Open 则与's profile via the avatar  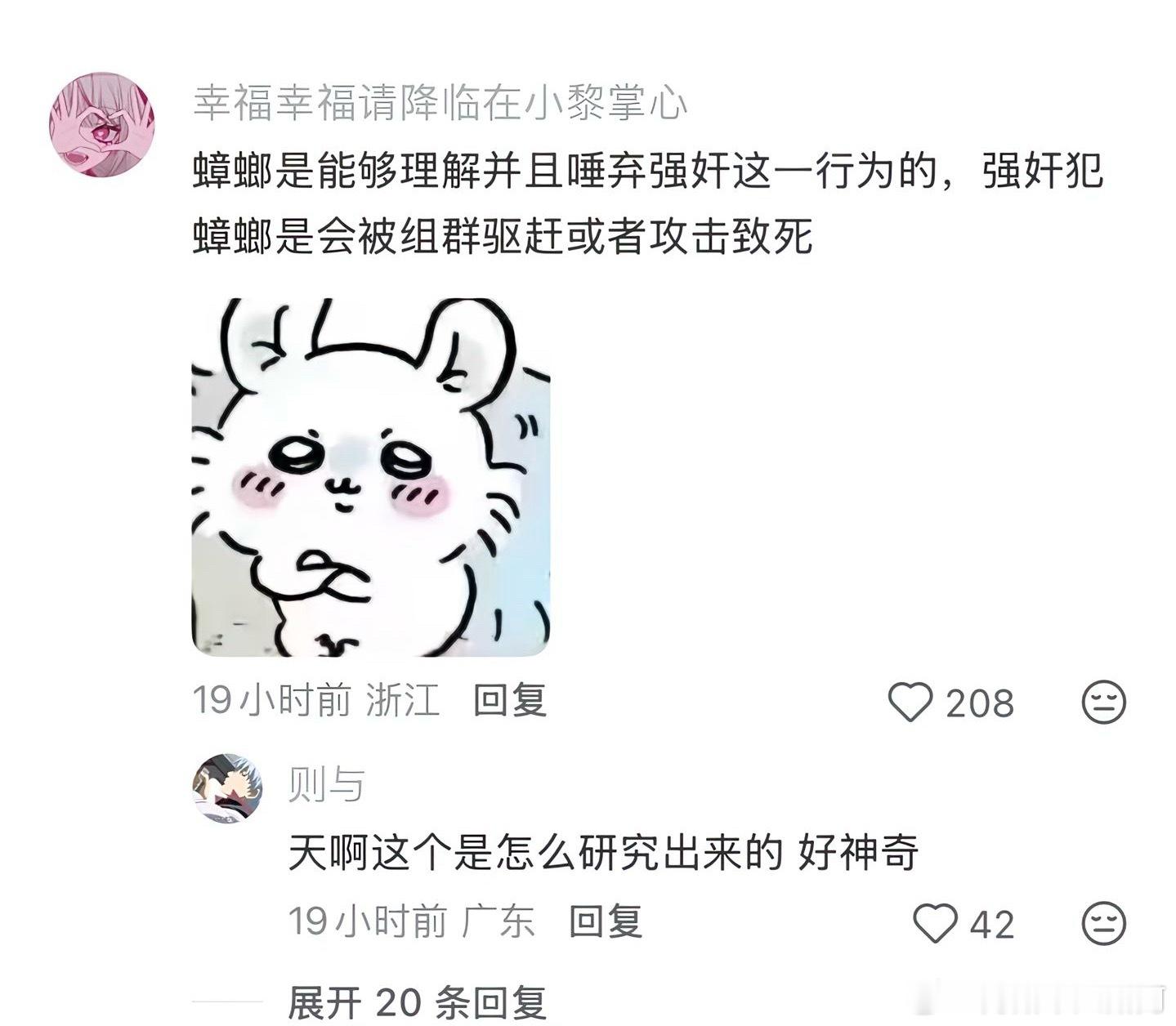228,788
